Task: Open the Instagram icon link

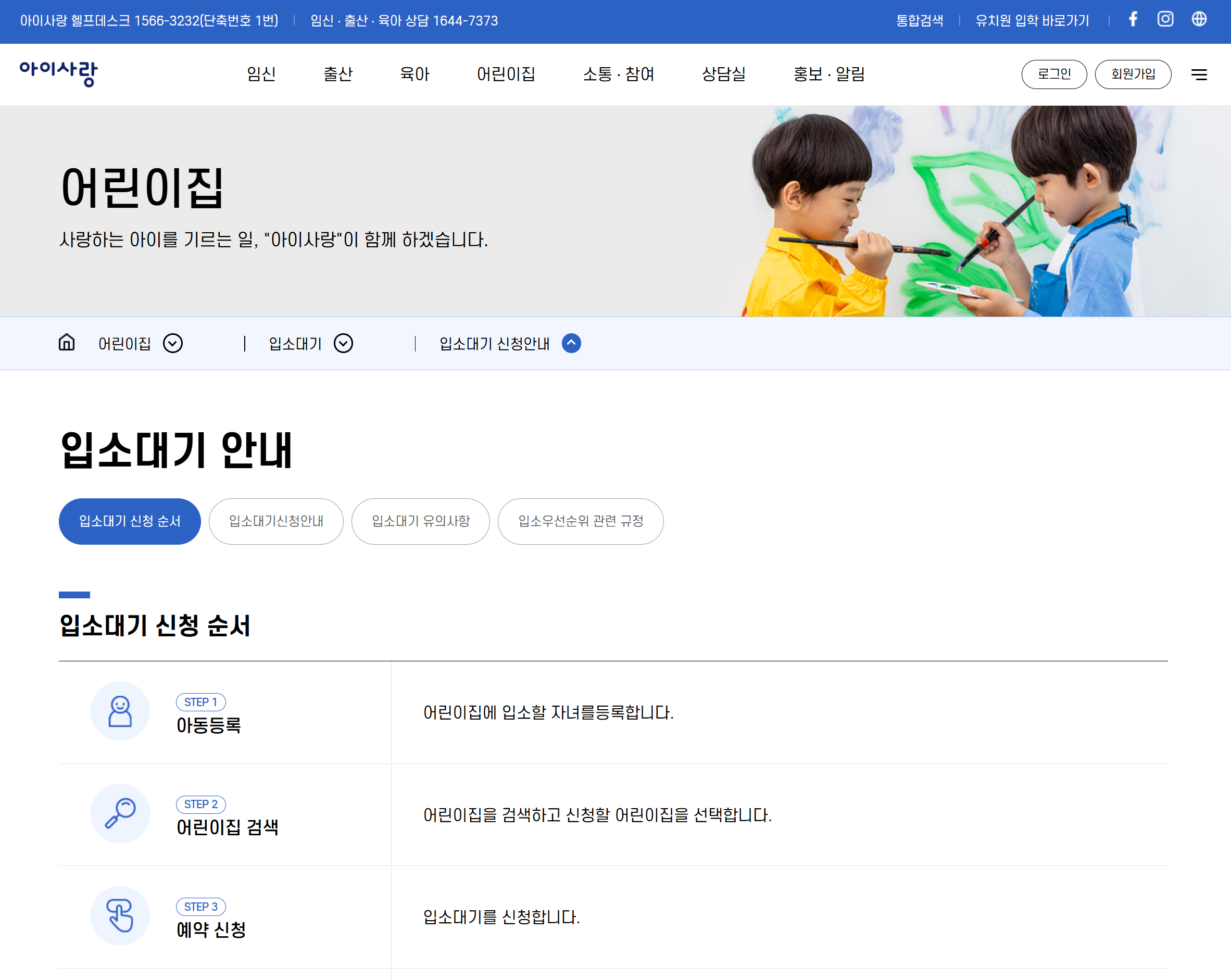Action: click(x=1165, y=19)
